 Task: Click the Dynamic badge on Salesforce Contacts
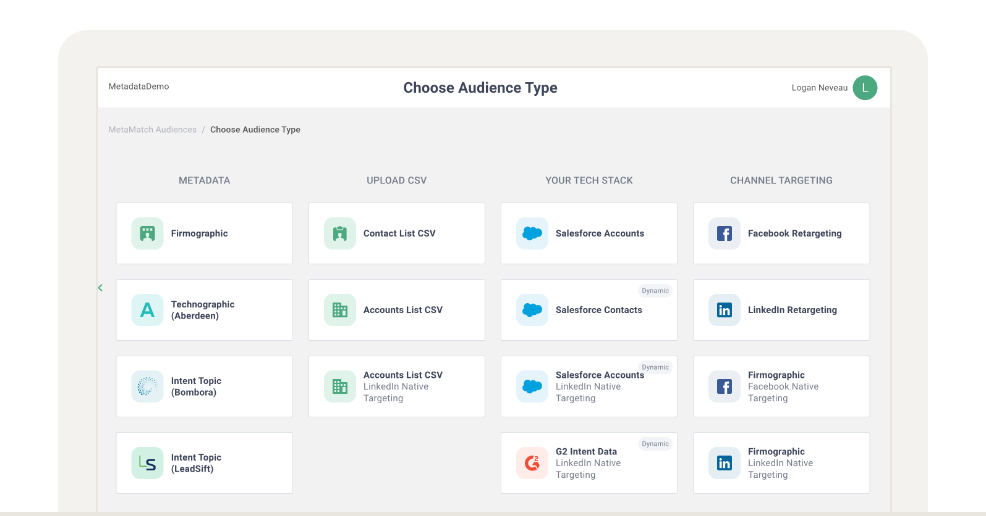655,290
